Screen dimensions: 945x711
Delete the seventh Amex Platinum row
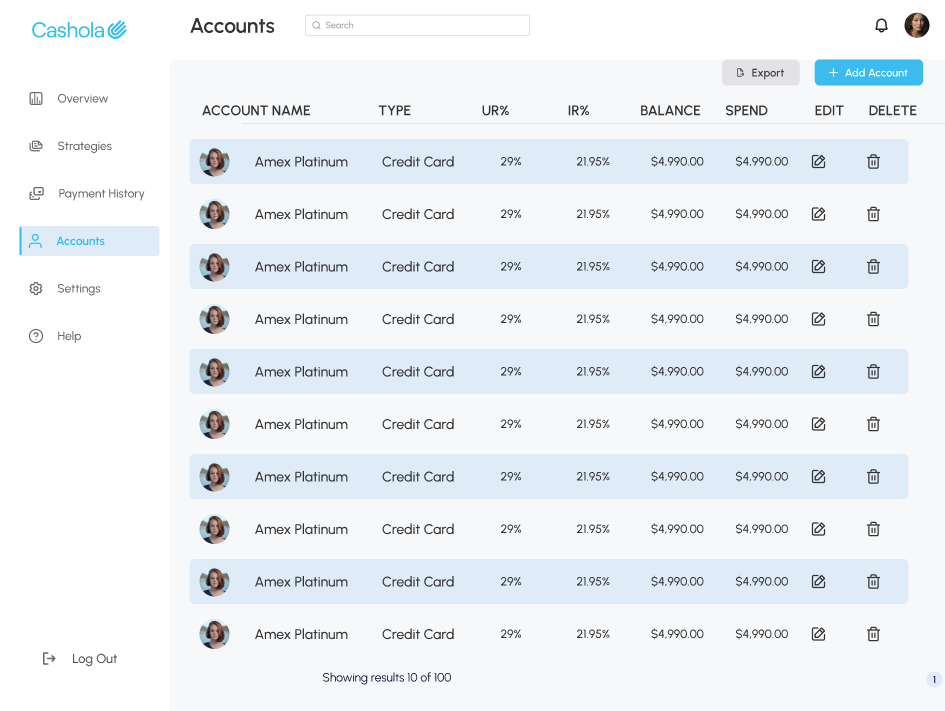pyautogui.click(x=873, y=477)
